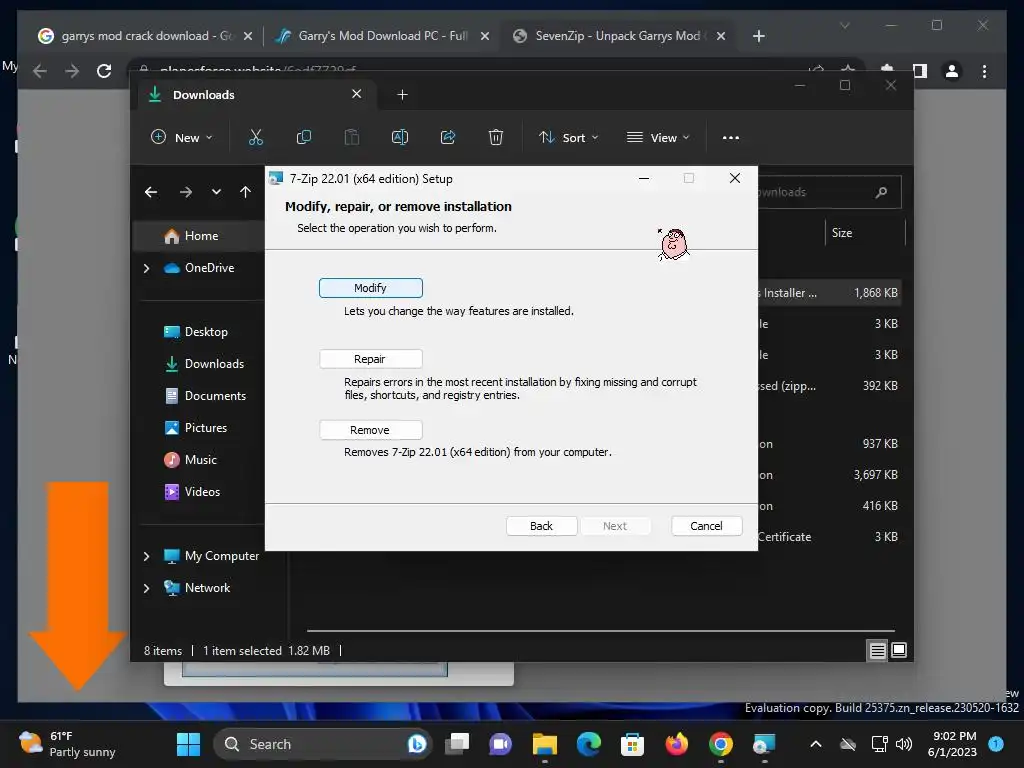The image size is (1024, 768).
Task: Select Network in the Explorer sidebar
Action: pos(197,588)
